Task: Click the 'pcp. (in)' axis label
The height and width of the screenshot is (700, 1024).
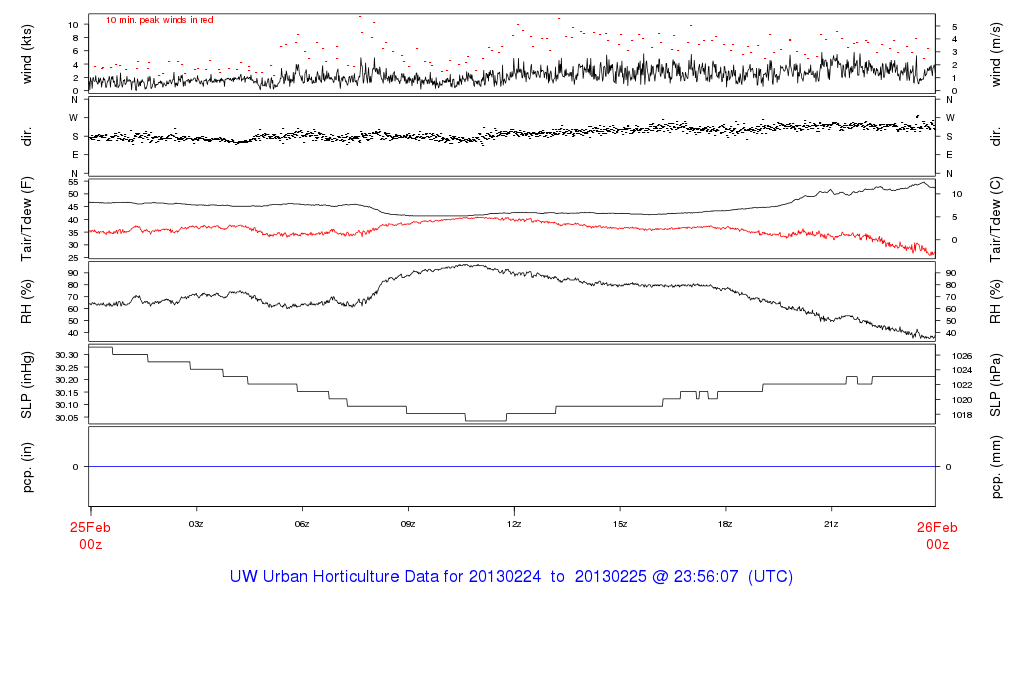Action: [27, 467]
